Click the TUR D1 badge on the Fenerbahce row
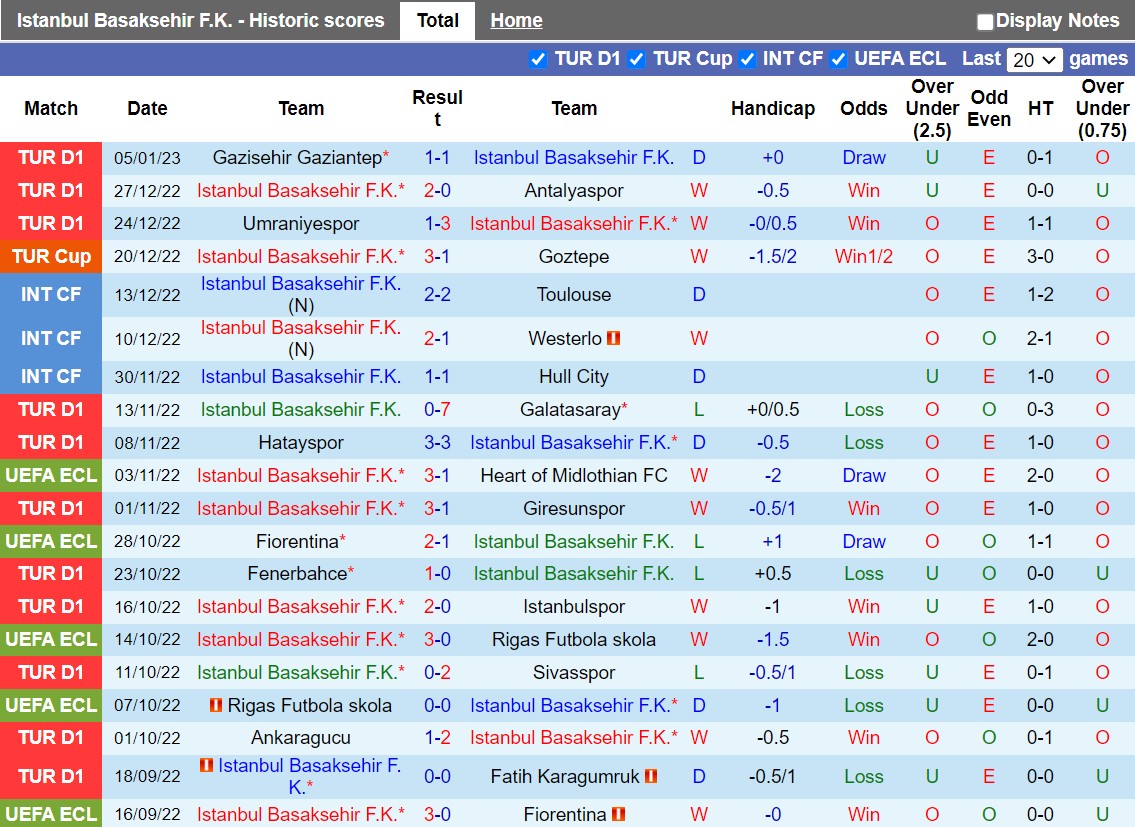 point(51,574)
